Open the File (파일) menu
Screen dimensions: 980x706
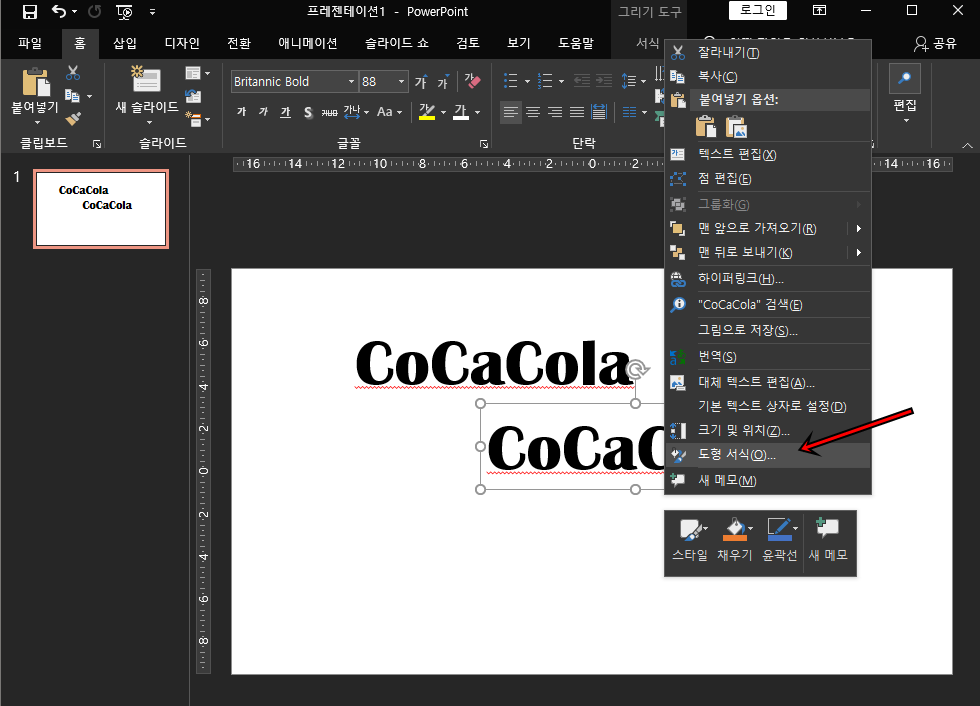point(30,43)
